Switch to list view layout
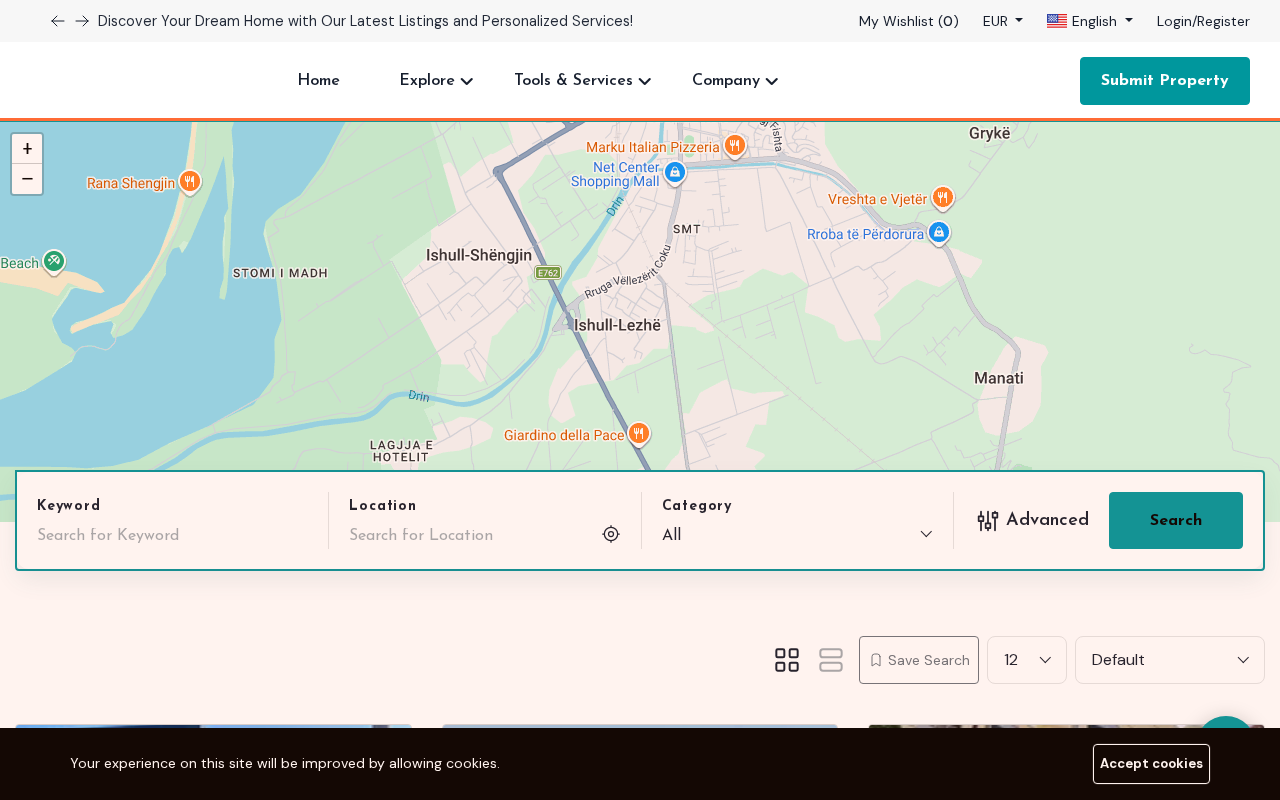This screenshot has width=1280, height=800. pos(830,660)
